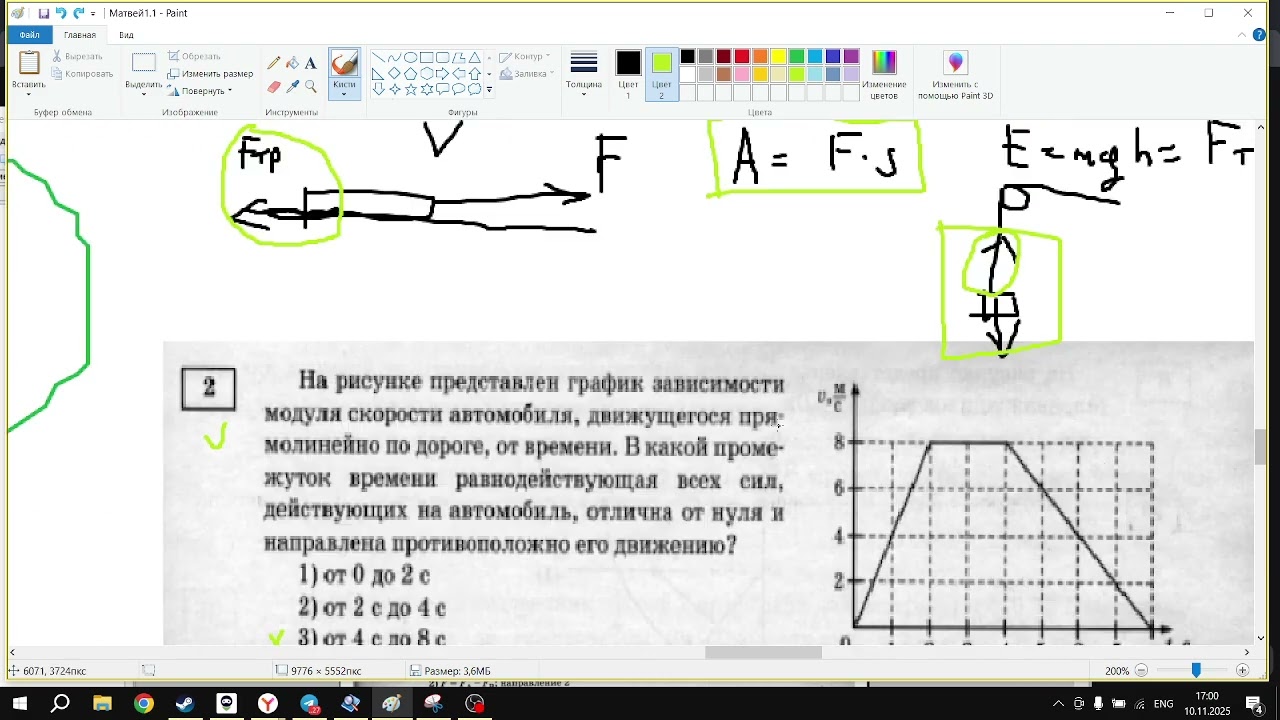Select the Fill with color bucket tool
This screenshot has height=720, width=1280.
tap(292, 63)
